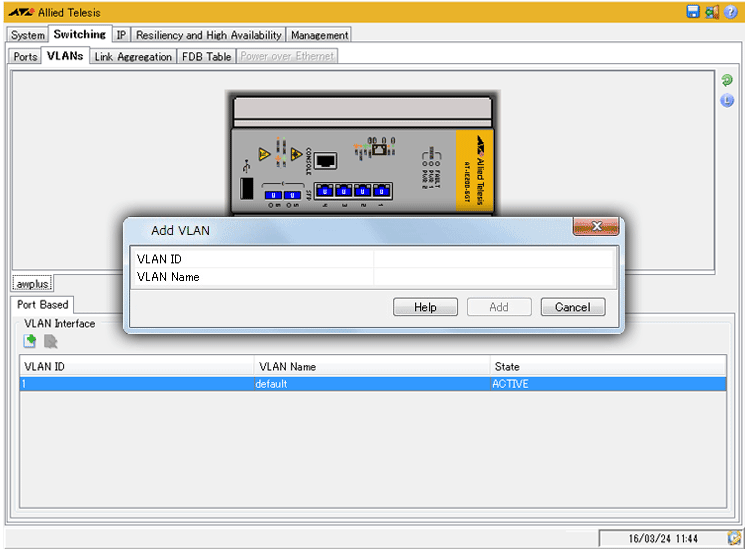This screenshot has width=747, height=551.
Task: Click the network device icon in the title bar
Action: coord(712,12)
